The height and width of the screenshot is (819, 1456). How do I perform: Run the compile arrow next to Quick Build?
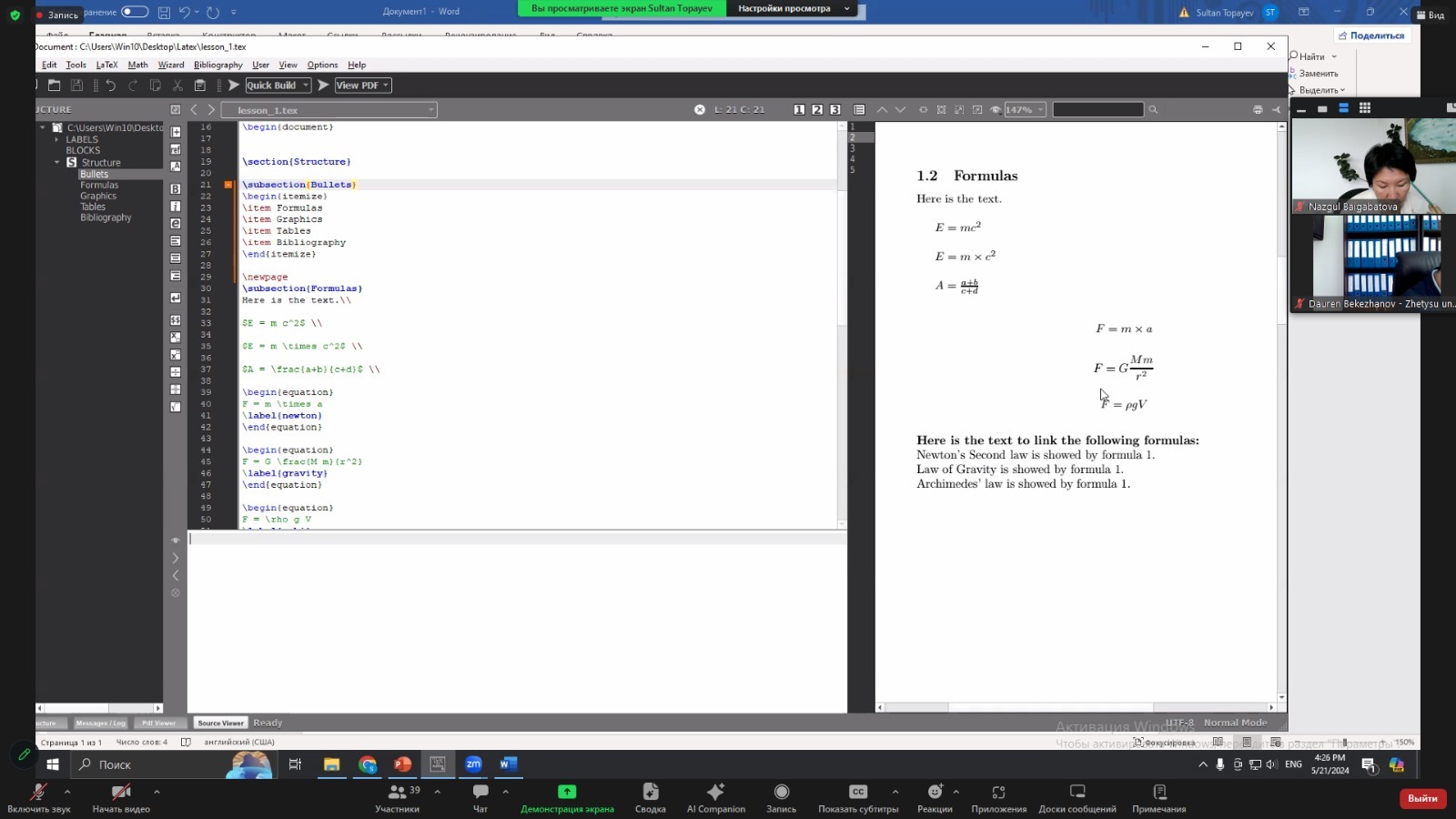point(234,86)
